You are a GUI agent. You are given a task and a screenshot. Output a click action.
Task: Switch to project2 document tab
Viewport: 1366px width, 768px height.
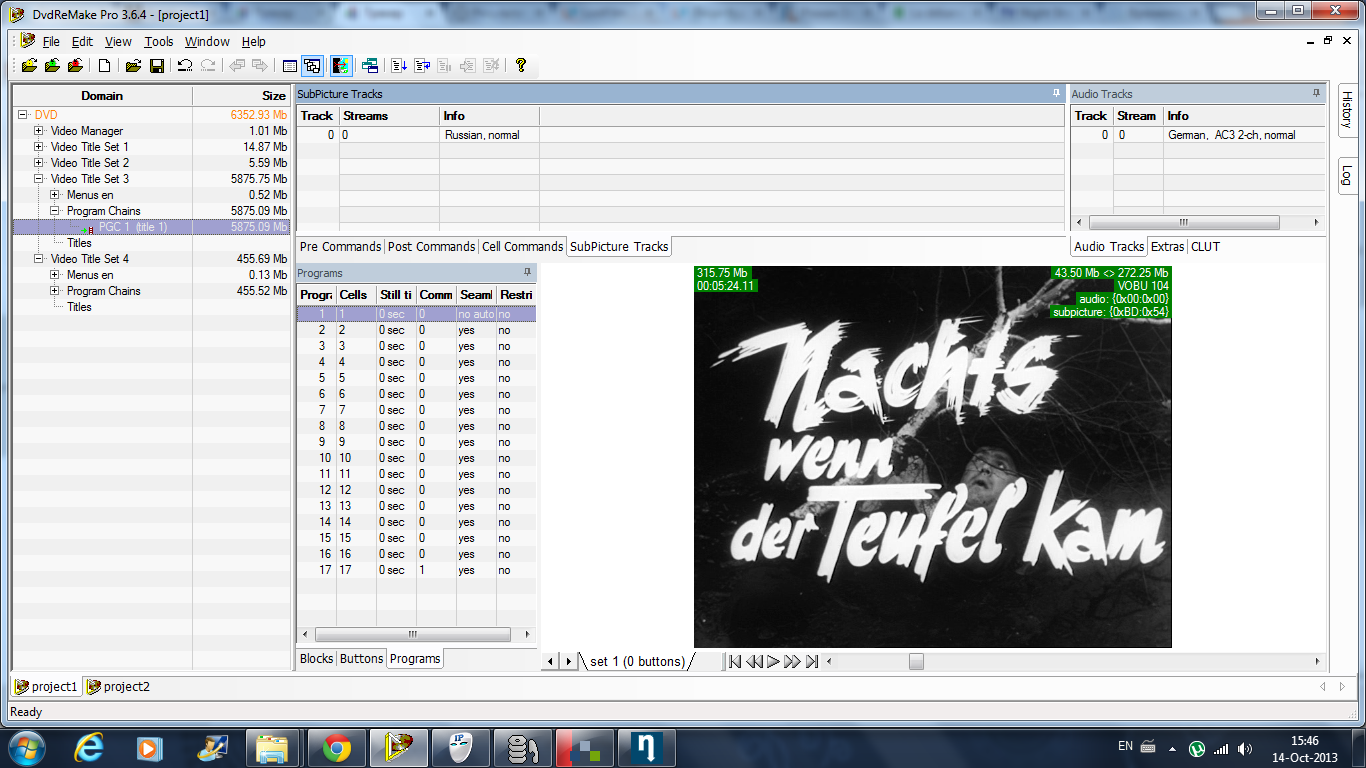tap(118, 687)
